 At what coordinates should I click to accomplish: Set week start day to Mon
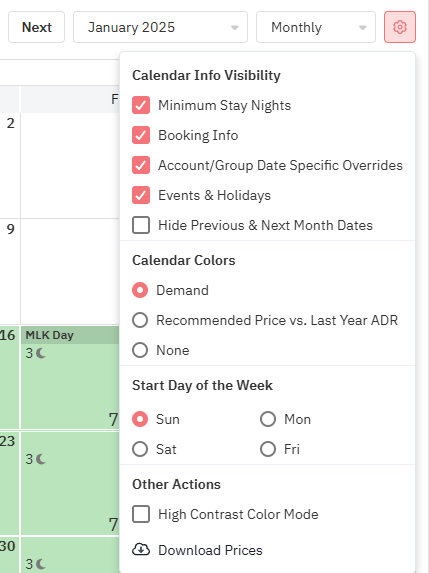pyautogui.click(x=268, y=419)
